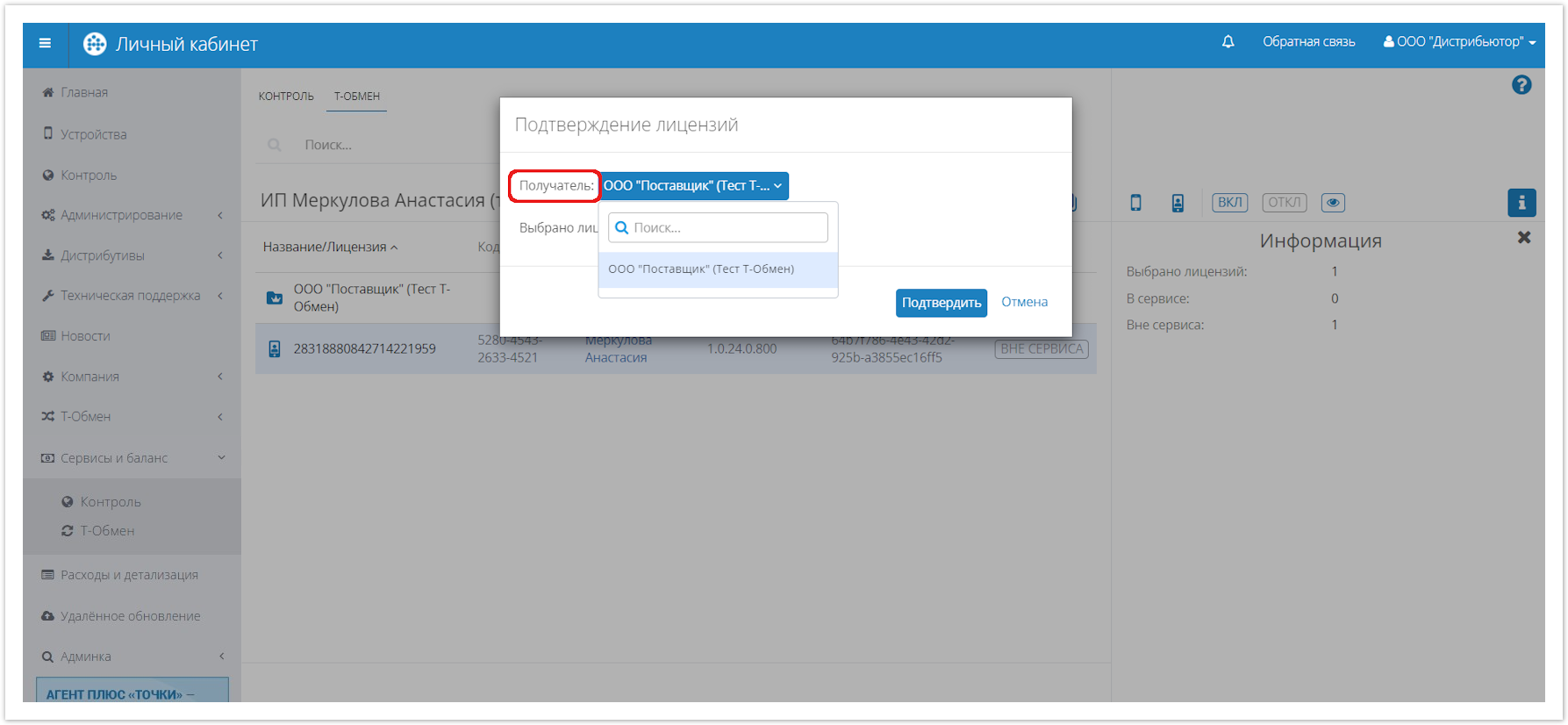Toggle the eye visibility button
Screen dimensions: 1568x725
1333,203
